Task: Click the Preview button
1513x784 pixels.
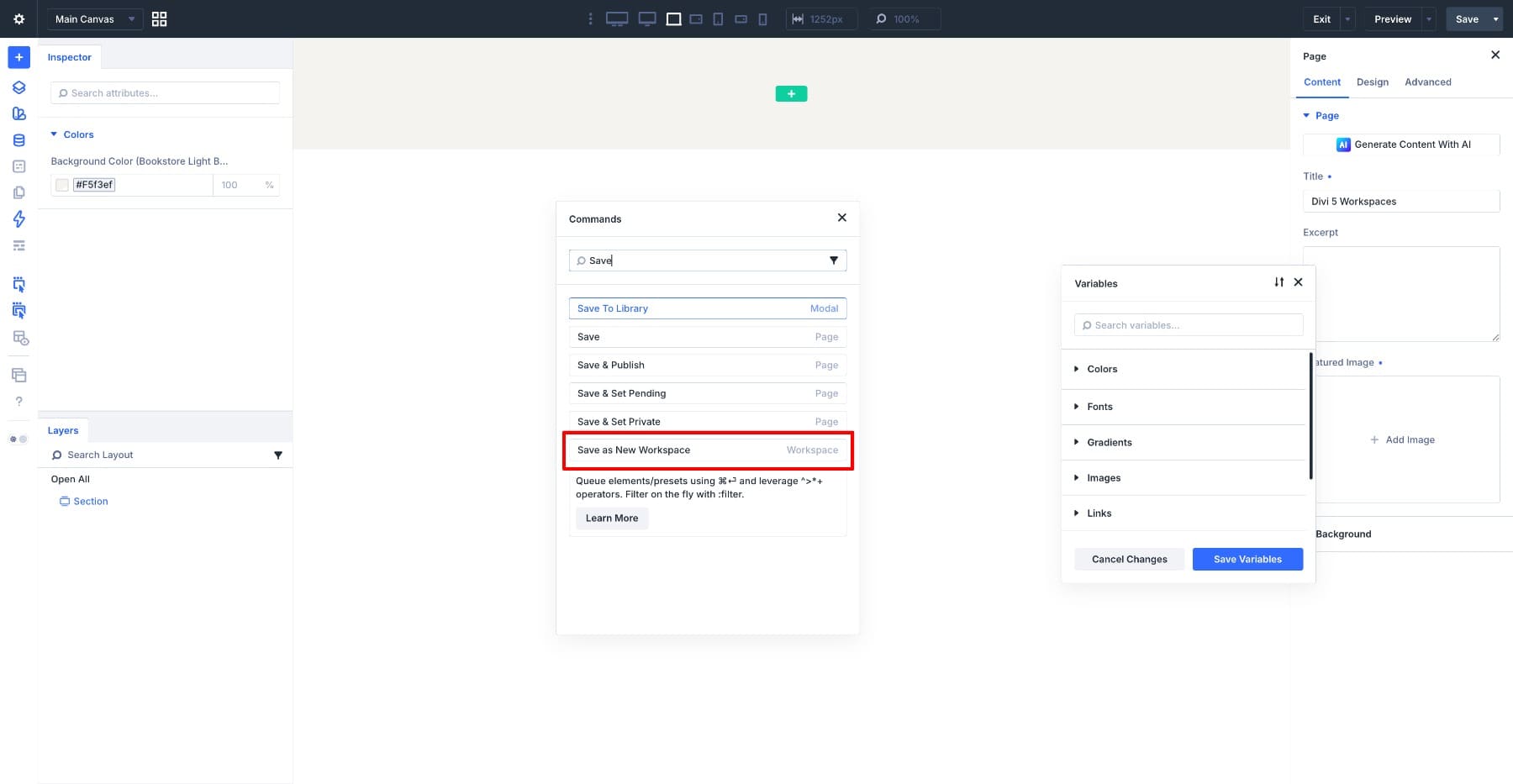Action: point(1393,18)
